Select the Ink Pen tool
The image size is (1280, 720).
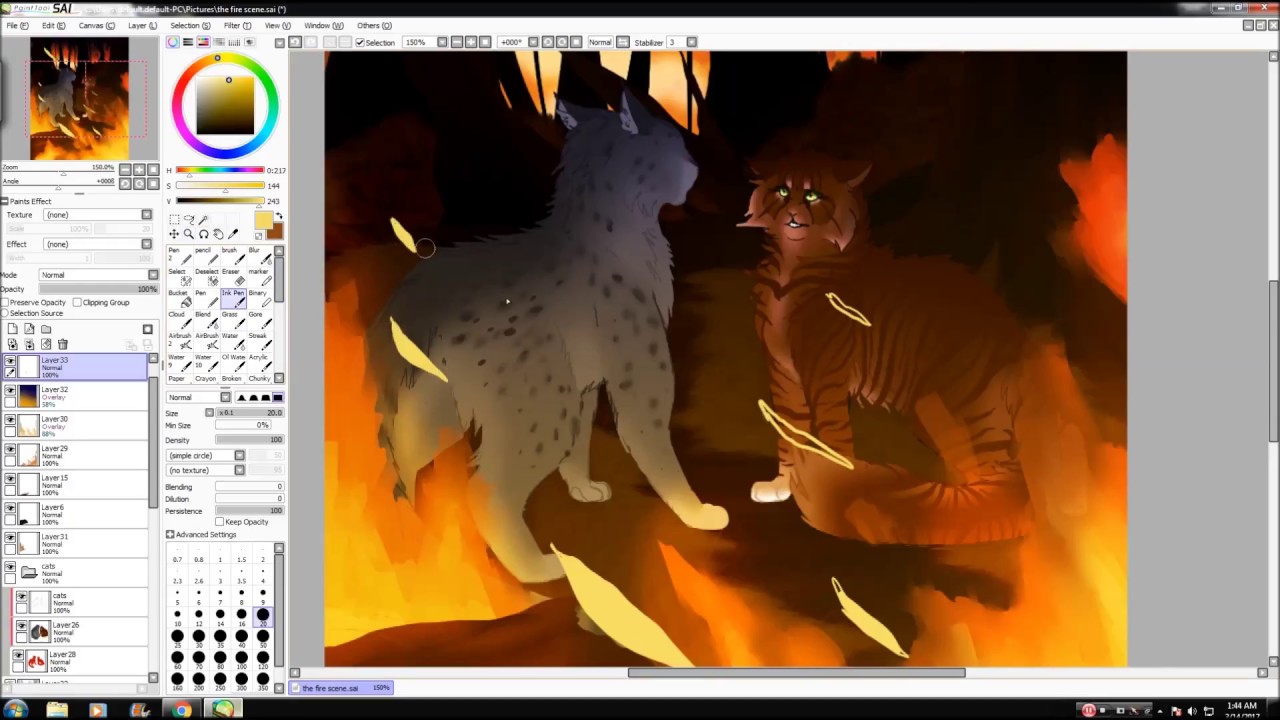(233, 298)
